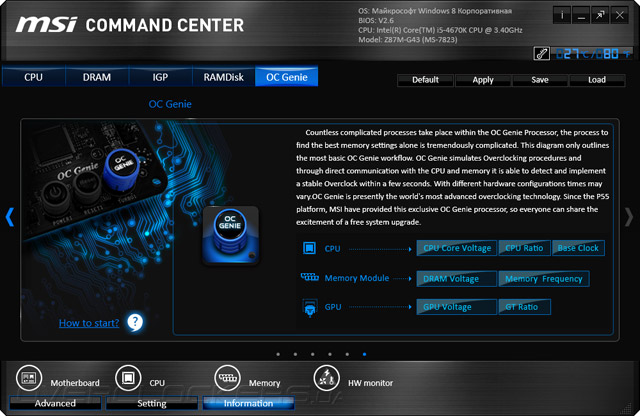
Task: Select the third page indicator dot
Action: (x=312, y=354)
